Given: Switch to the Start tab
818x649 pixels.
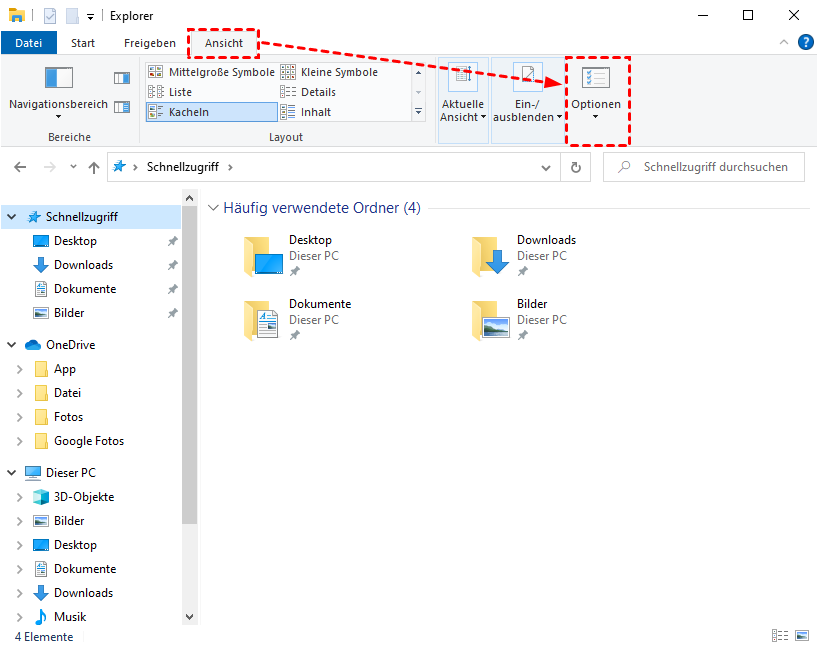Looking at the screenshot, I should [83, 43].
